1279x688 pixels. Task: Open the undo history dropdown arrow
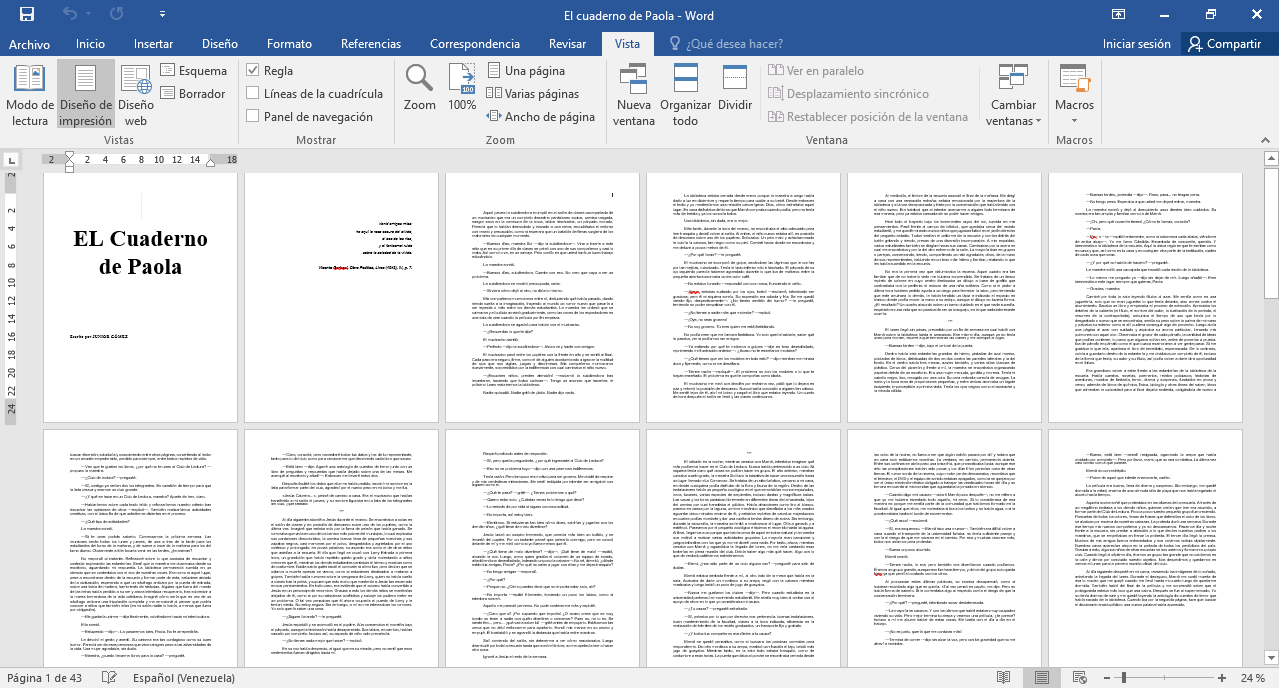pyautogui.click(x=87, y=15)
